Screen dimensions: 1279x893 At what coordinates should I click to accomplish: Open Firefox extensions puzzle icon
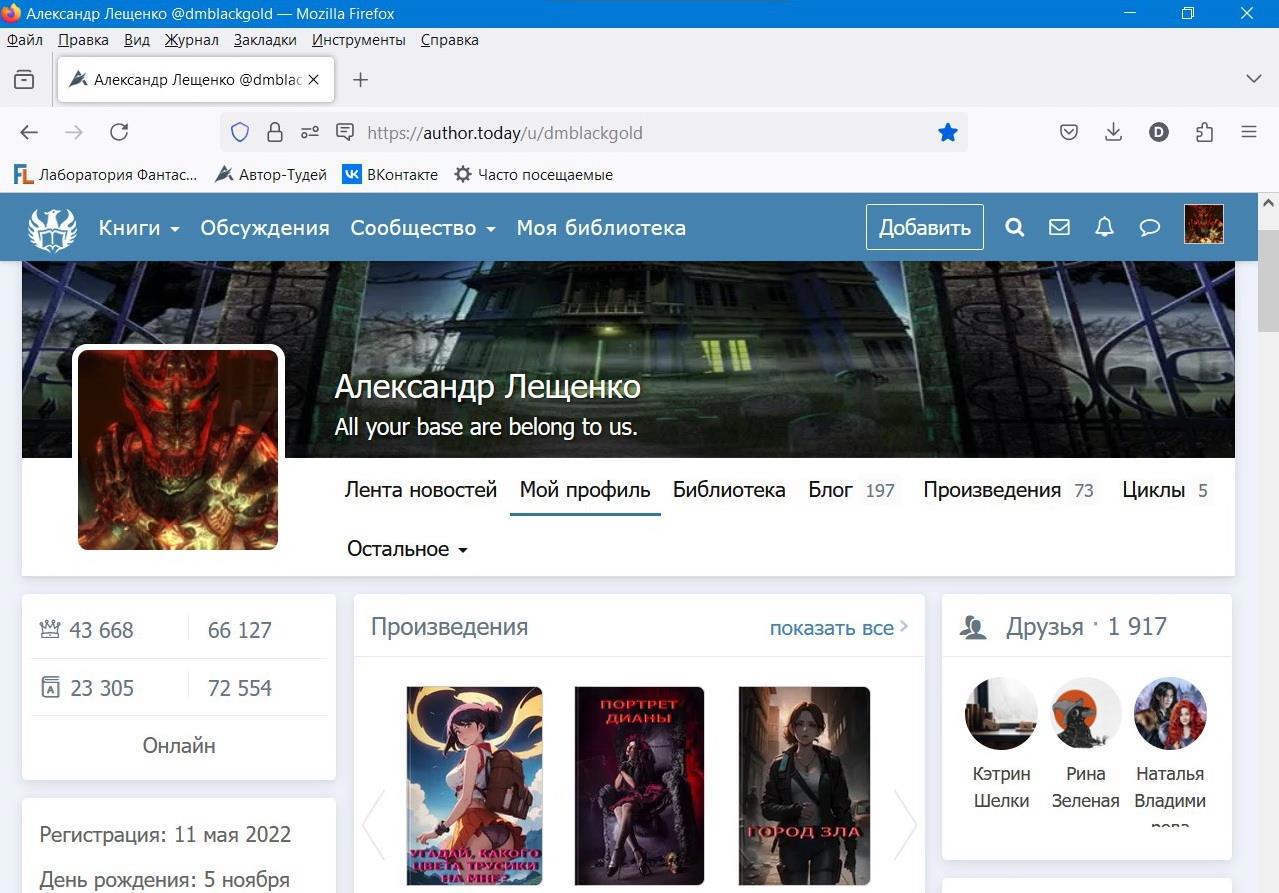(x=1204, y=132)
